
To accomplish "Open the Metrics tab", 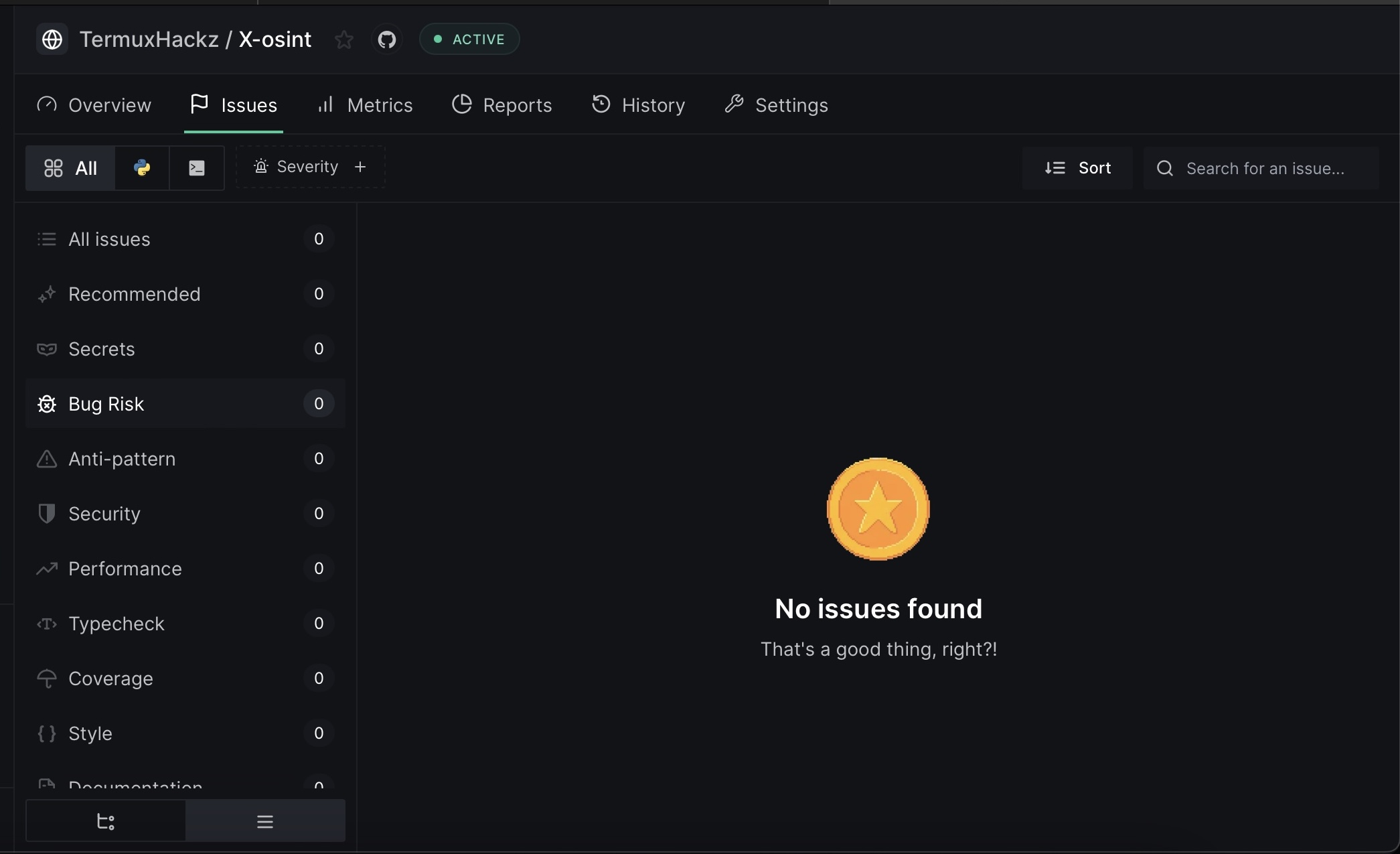I will click(365, 105).
